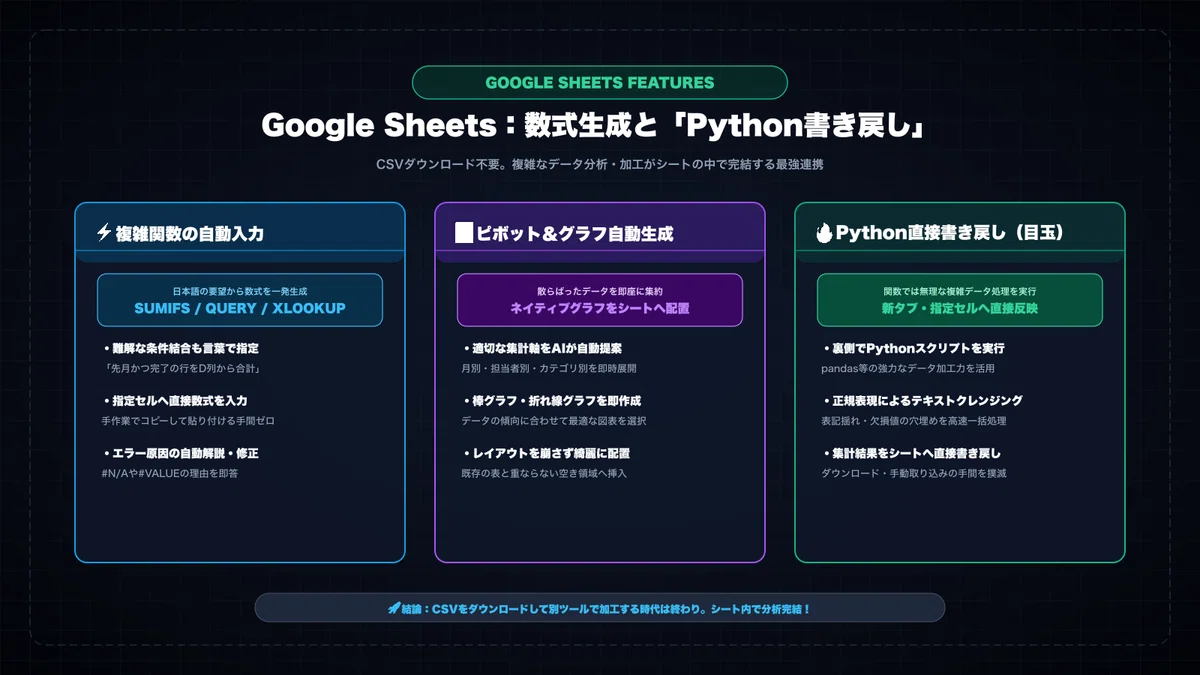The height and width of the screenshot is (675, 1200).
Task: Click the conclusion text starting with 結論：CSVをダウンロード
Action: pyautogui.click(x=608, y=608)
